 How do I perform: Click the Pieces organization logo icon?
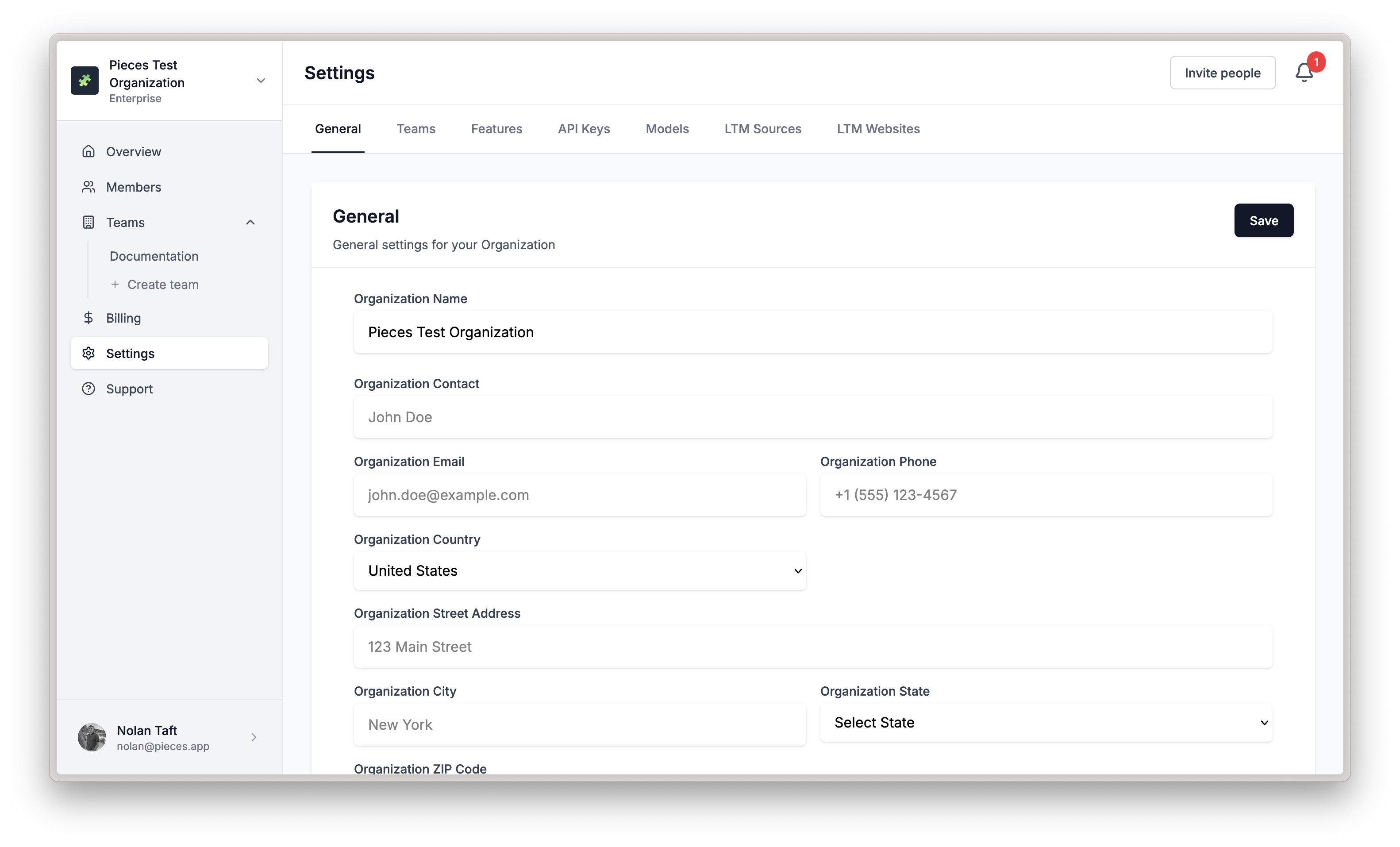click(85, 81)
